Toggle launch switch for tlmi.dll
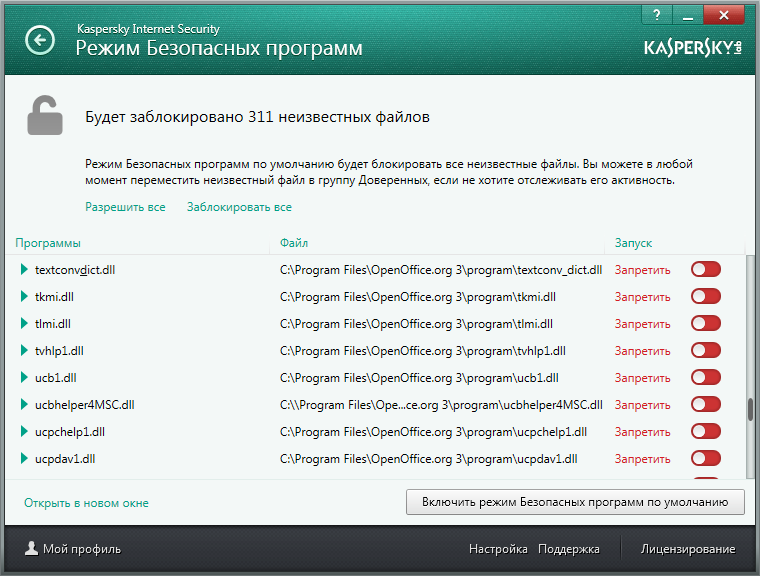This screenshot has width=760, height=576. 705,324
